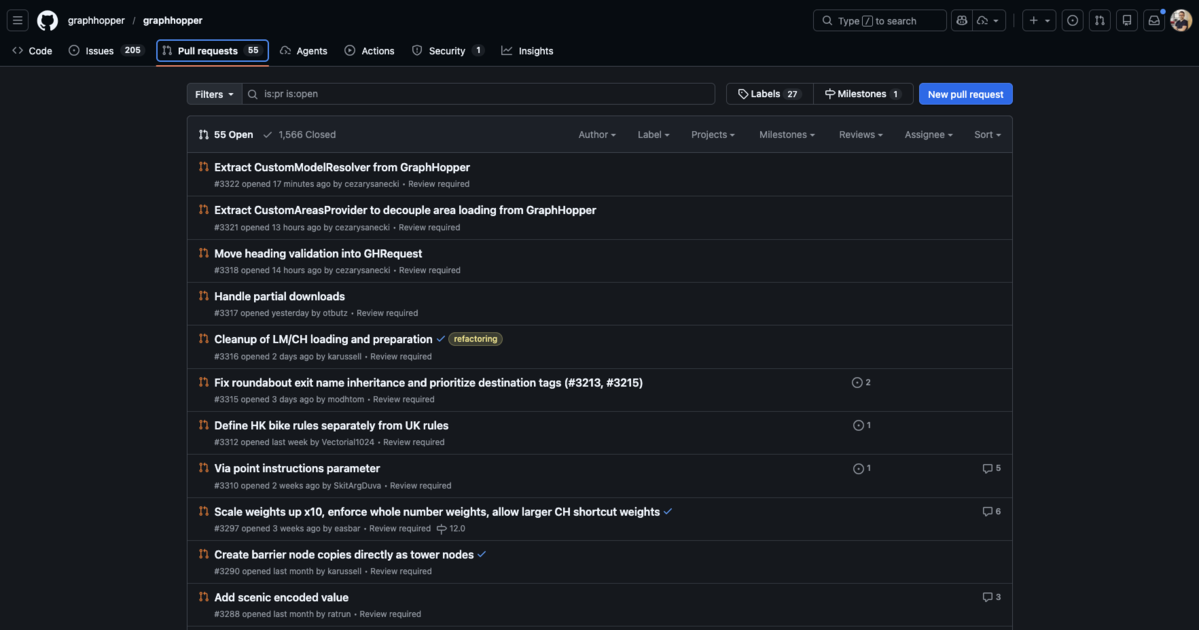Expand the Assignee filter dropdown
1199x630 pixels.
pyautogui.click(x=928, y=135)
